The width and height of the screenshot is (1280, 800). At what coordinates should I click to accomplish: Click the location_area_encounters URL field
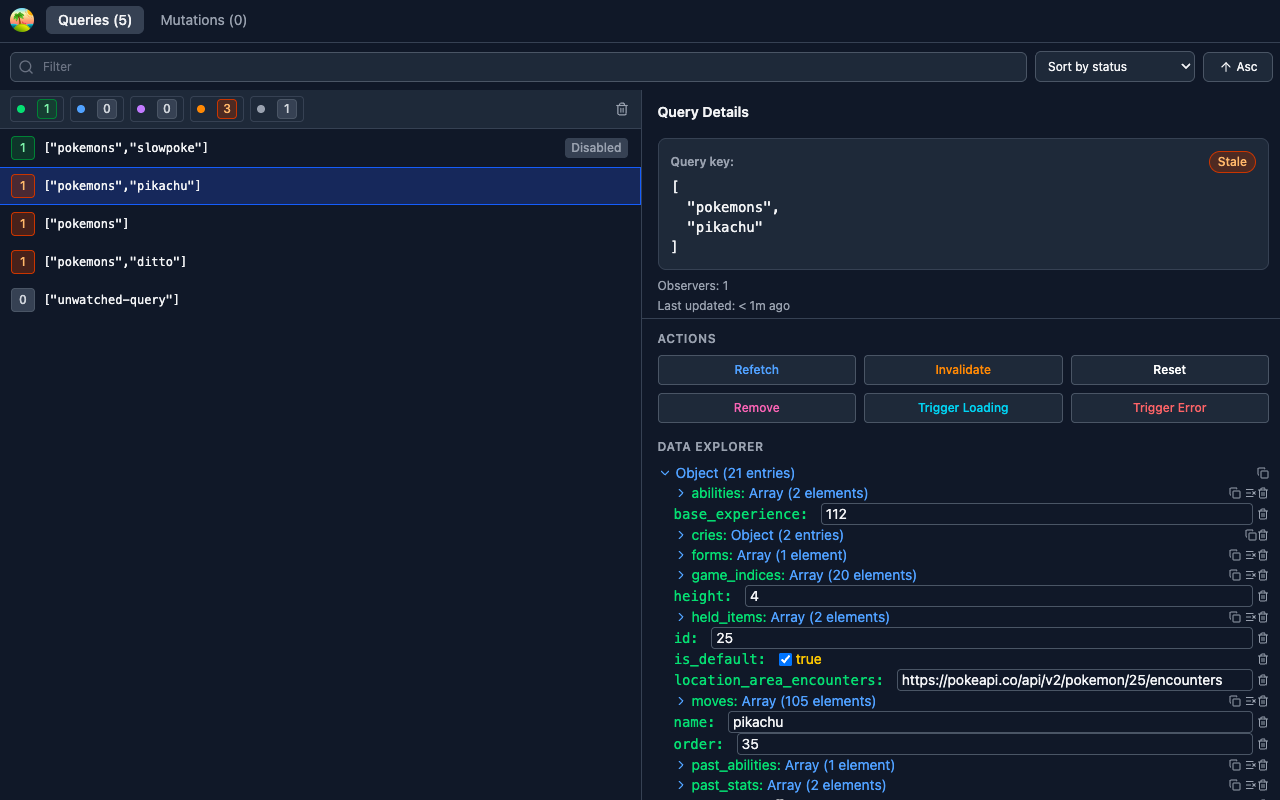click(x=1075, y=680)
